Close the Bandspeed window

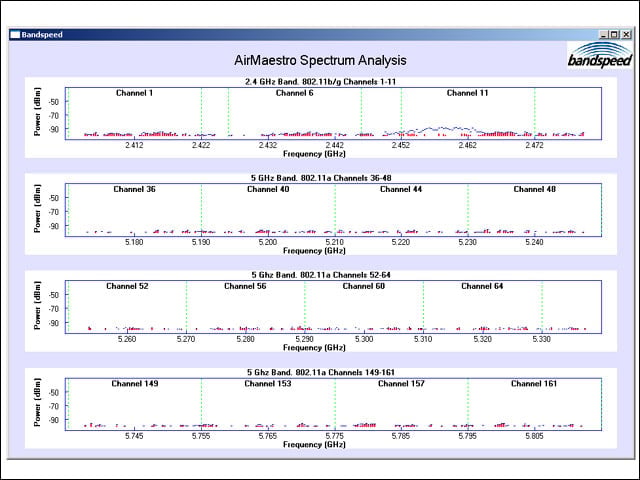(626, 35)
